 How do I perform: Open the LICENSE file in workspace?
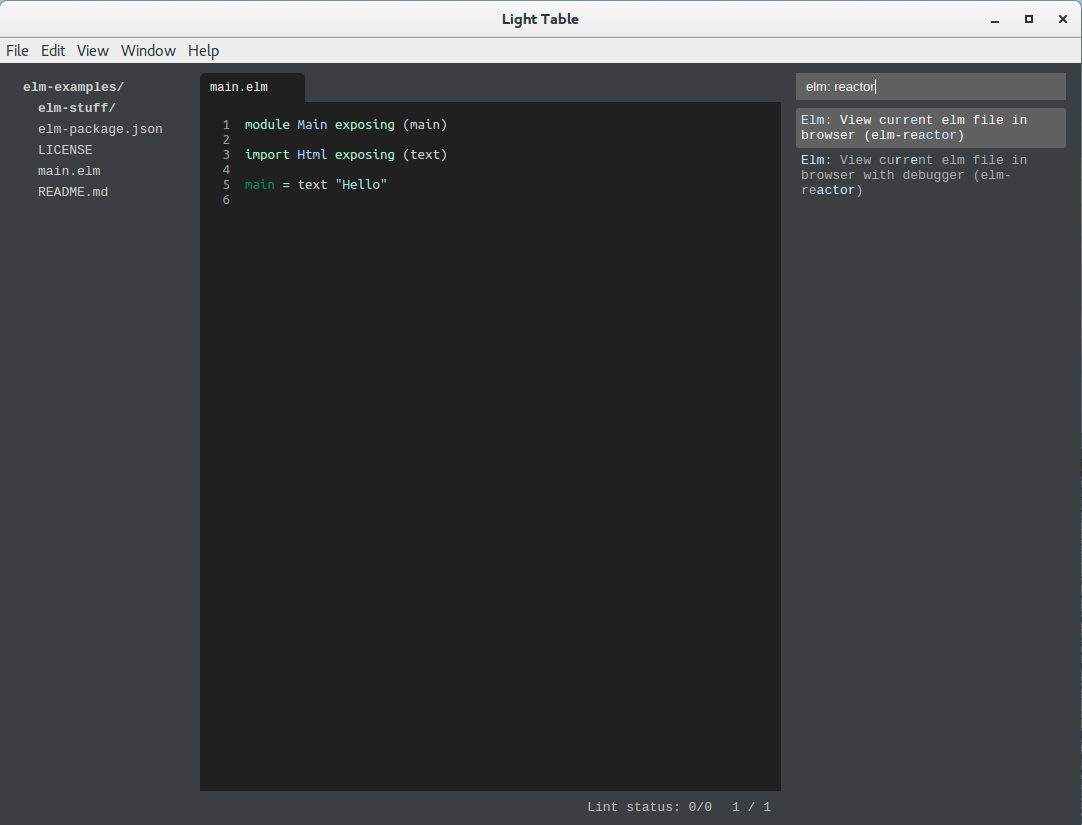65,150
